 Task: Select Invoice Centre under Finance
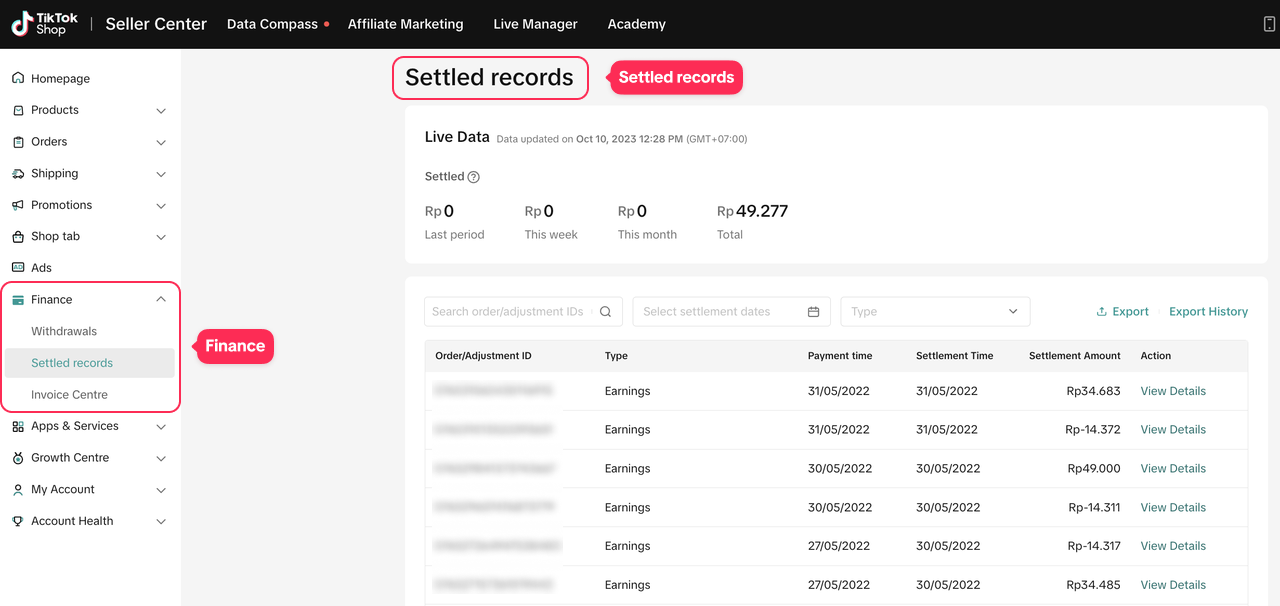click(69, 395)
